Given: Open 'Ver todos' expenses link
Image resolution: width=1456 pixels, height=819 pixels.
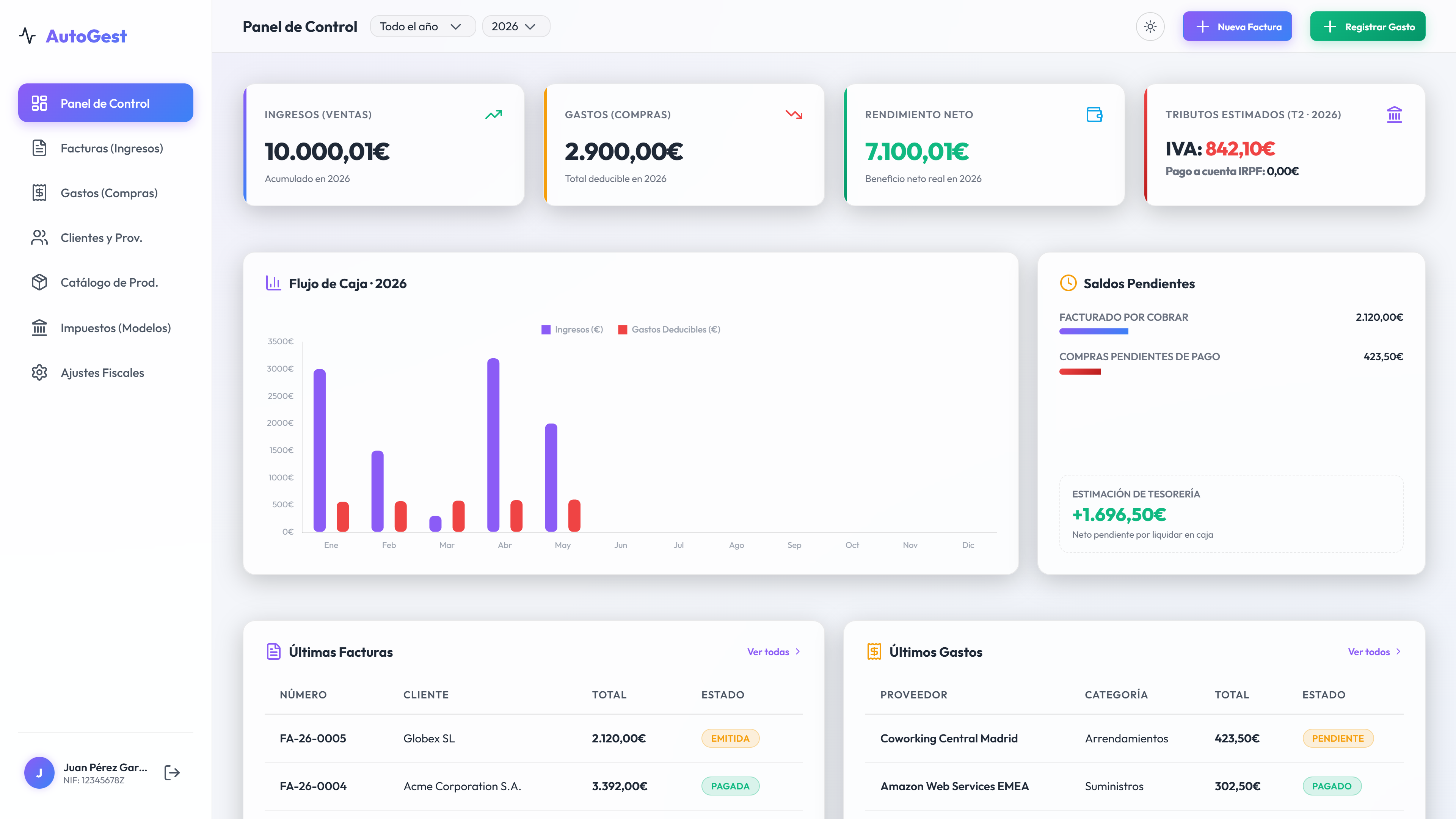Looking at the screenshot, I should (1374, 652).
